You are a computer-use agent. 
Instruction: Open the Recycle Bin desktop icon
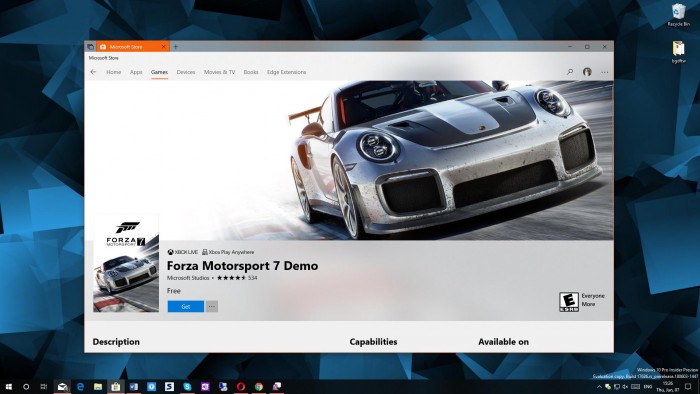[x=678, y=15]
